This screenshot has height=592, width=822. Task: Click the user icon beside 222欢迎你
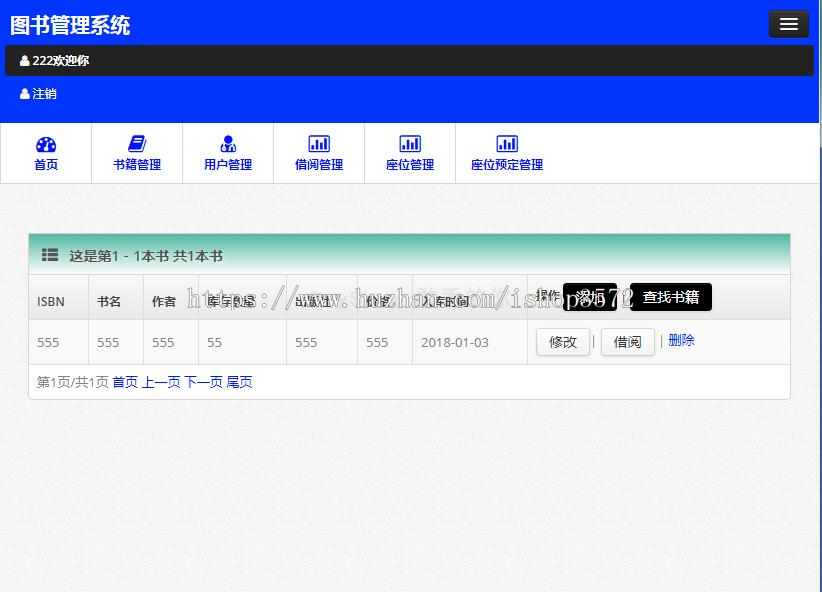point(25,61)
